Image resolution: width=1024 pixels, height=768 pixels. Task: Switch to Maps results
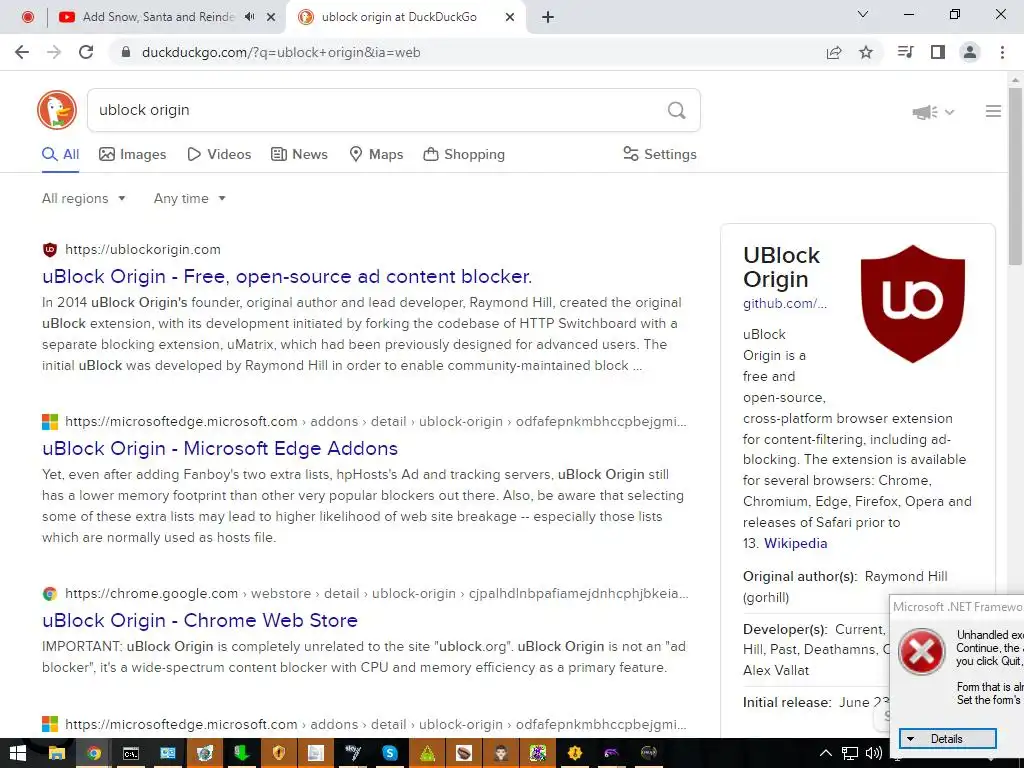[x=376, y=155]
